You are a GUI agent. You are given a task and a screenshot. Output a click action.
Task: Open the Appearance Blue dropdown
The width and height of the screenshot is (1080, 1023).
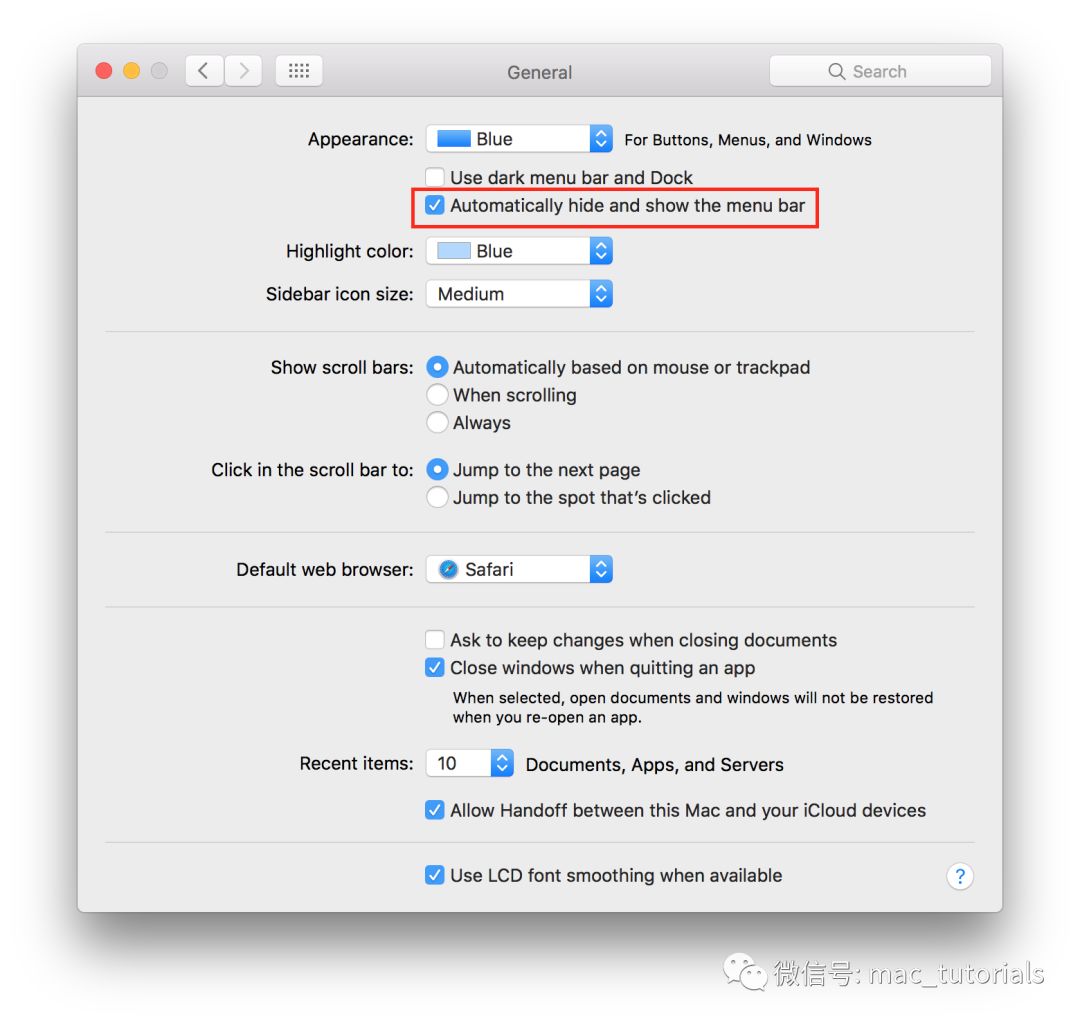(519, 139)
